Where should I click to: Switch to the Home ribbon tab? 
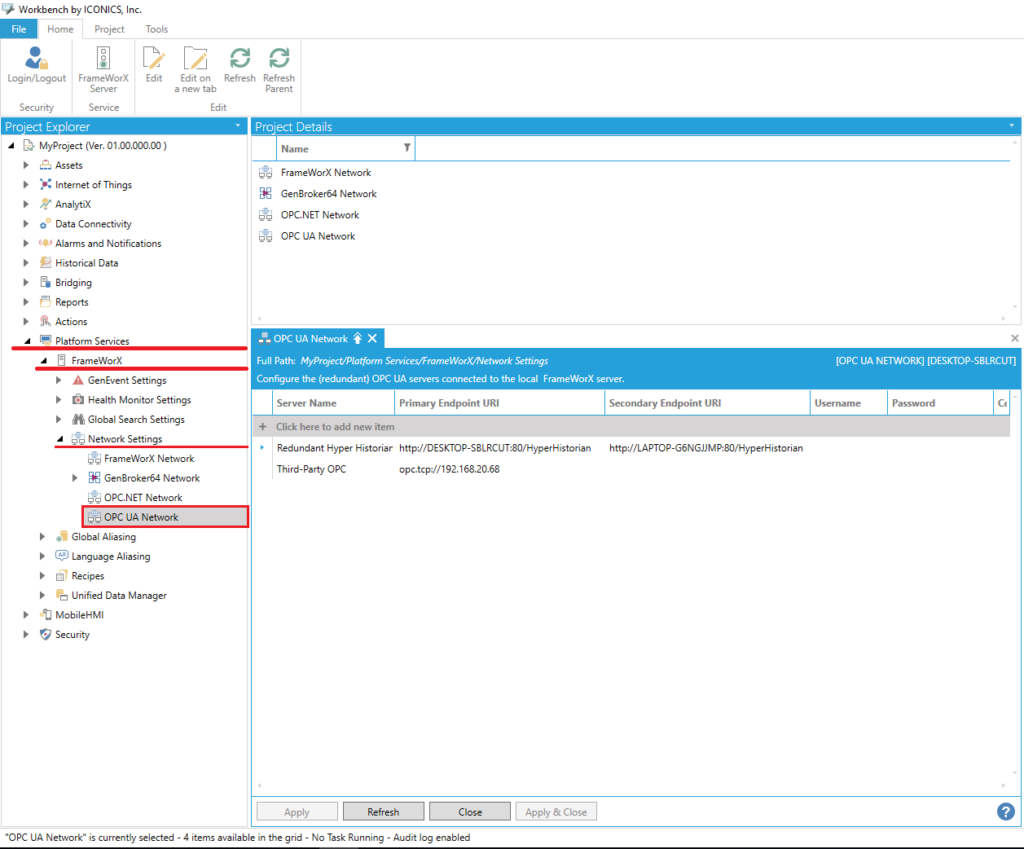pyautogui.click(x=60, y=29)
